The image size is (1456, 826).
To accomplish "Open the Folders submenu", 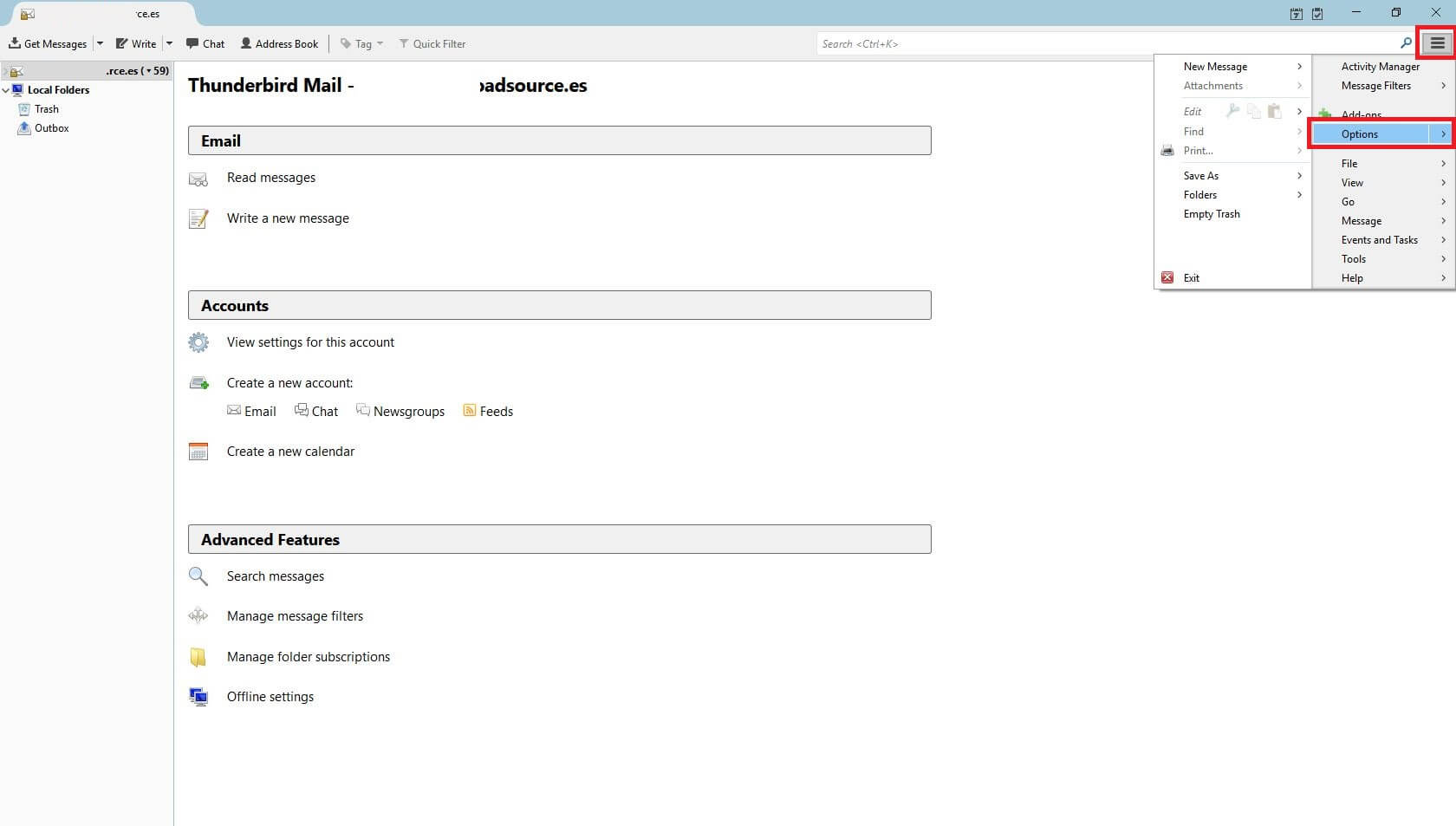I will point(1233,195).
